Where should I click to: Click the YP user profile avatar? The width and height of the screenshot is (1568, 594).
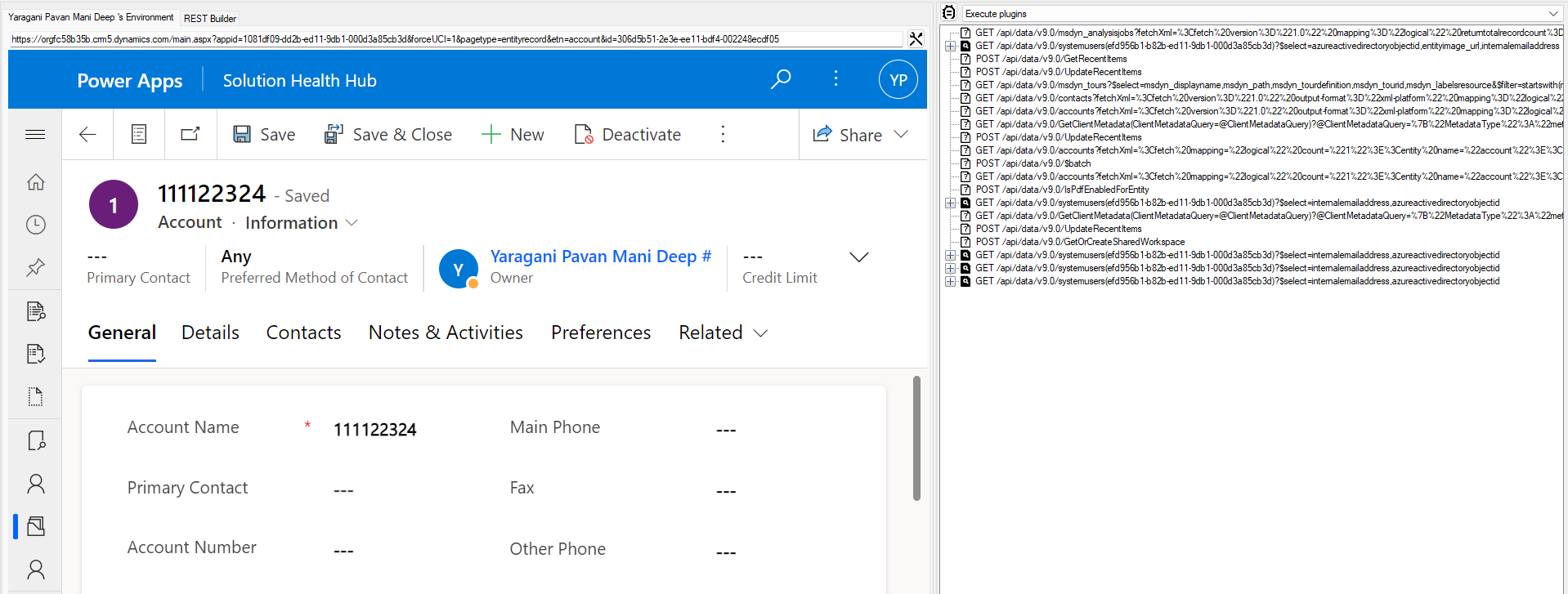(x=898, y=80)
